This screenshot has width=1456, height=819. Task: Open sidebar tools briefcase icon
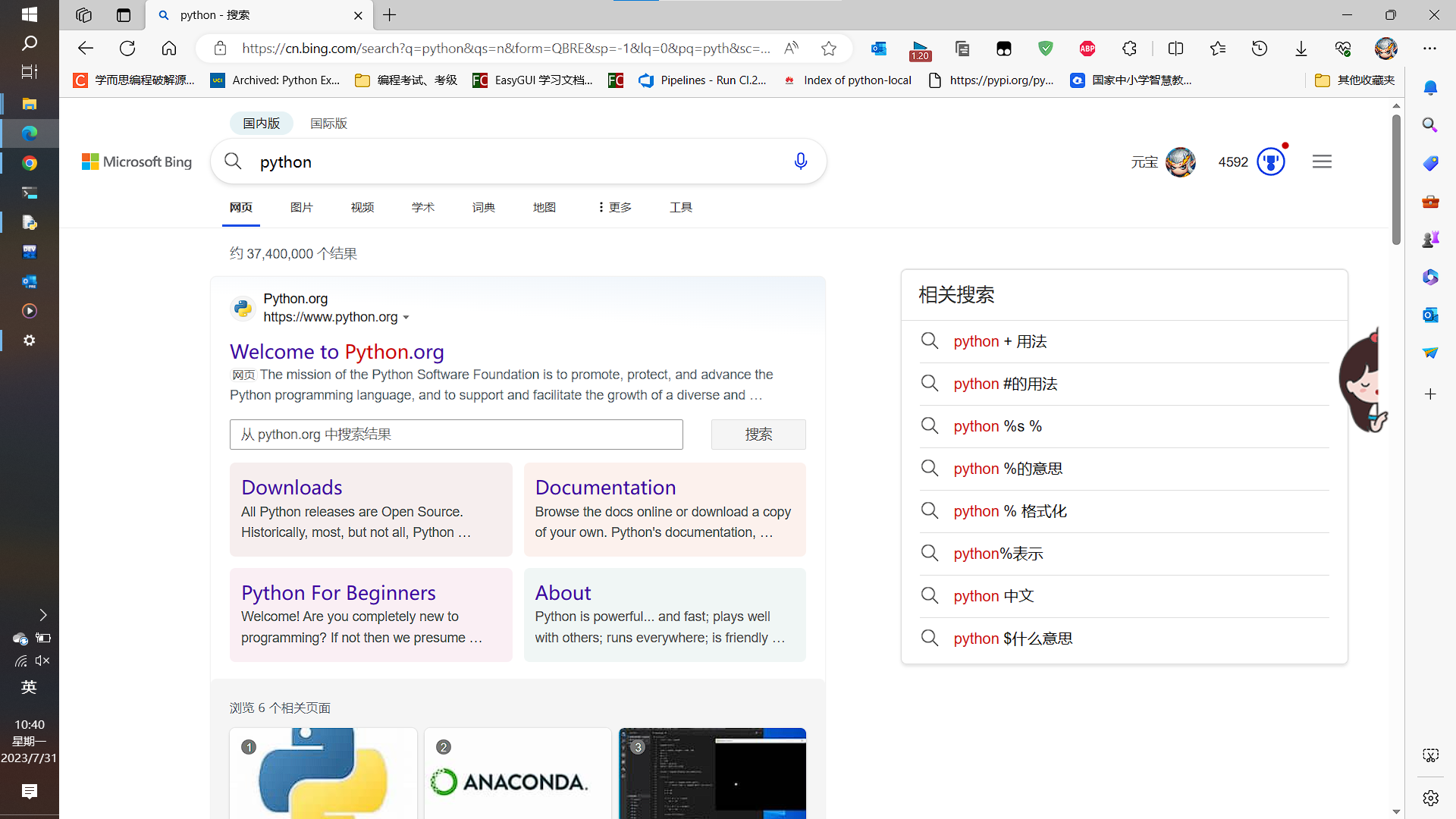(x=1430, y=202)
